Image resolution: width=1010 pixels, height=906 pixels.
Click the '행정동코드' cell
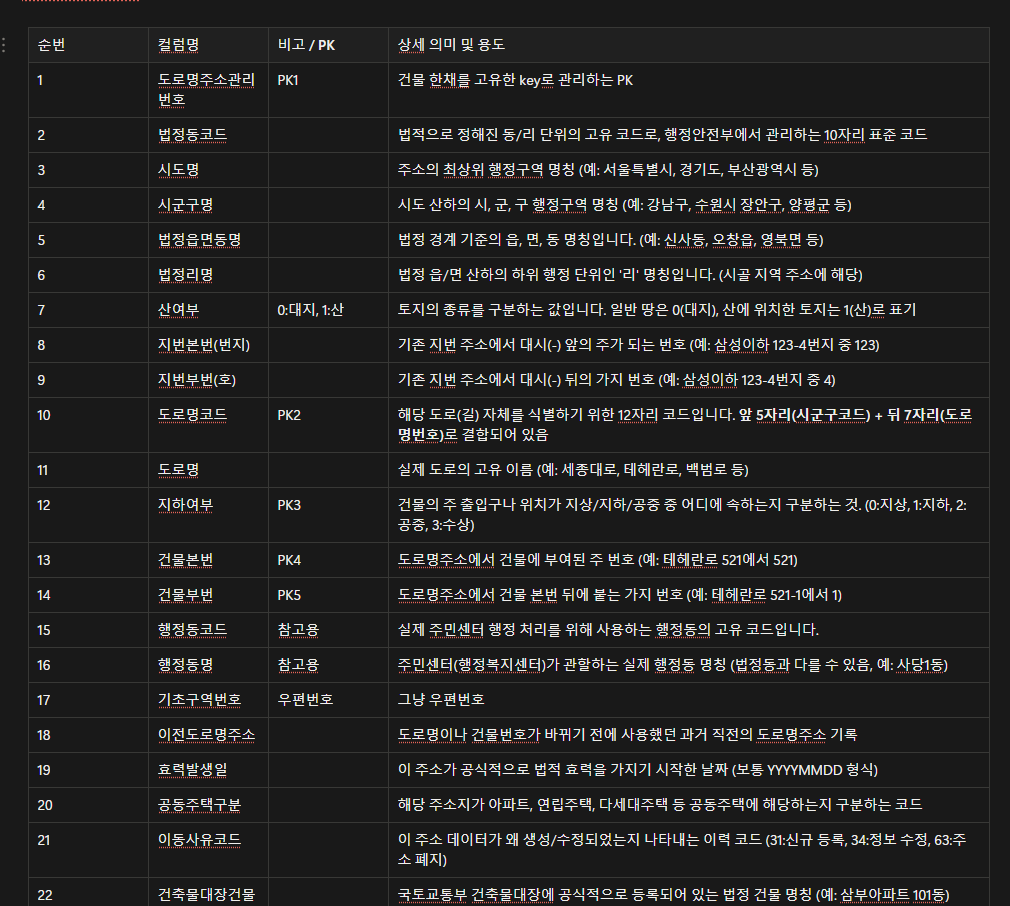tap(208, 630)
